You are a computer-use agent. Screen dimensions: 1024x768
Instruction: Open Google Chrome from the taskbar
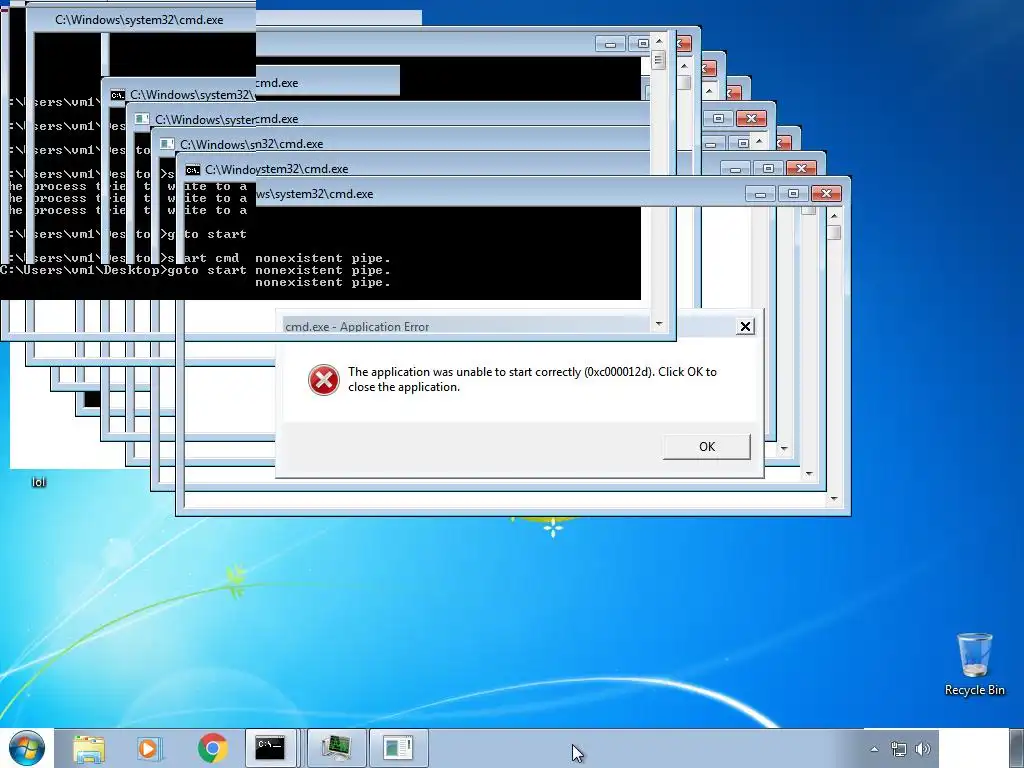tap(213, 748)
